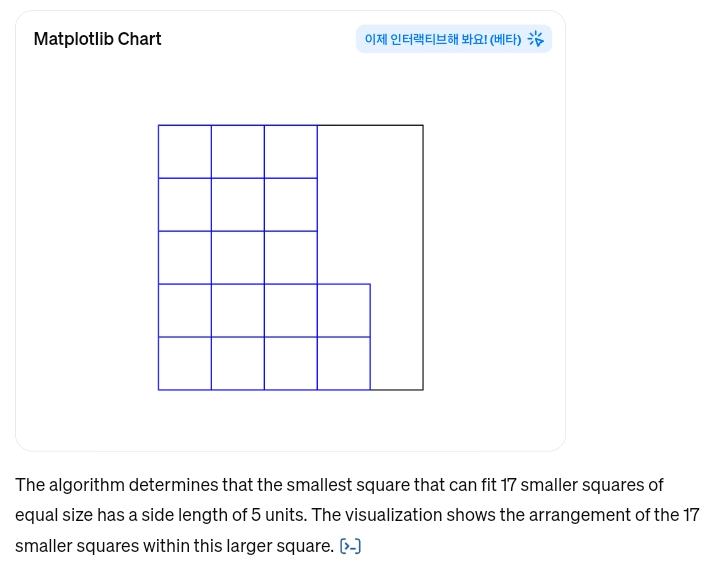723x563 pixels.
Task: Click the third blue square in the bottom row
Action: [x=291, y=364]
